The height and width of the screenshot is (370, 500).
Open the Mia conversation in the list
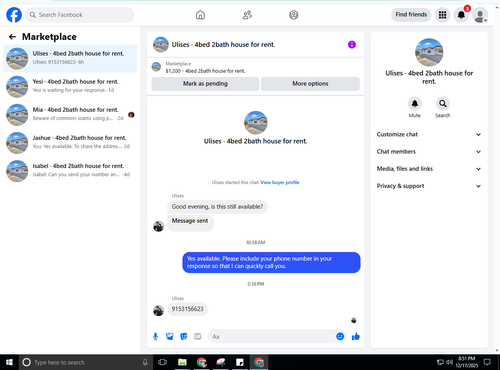coord(70,115)
